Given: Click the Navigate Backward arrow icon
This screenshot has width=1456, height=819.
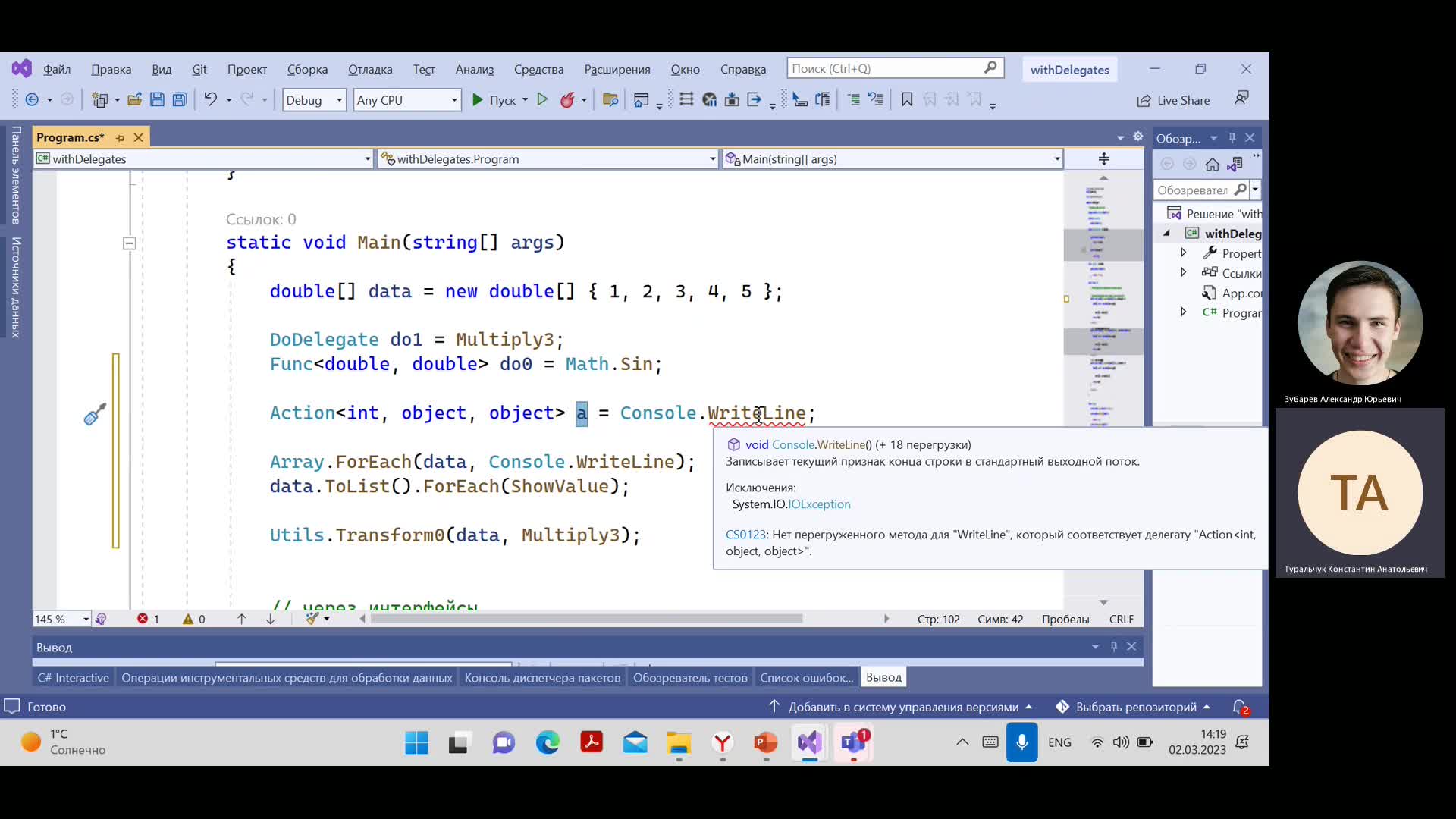Looking at the screenshot, I should click(32, 100).
